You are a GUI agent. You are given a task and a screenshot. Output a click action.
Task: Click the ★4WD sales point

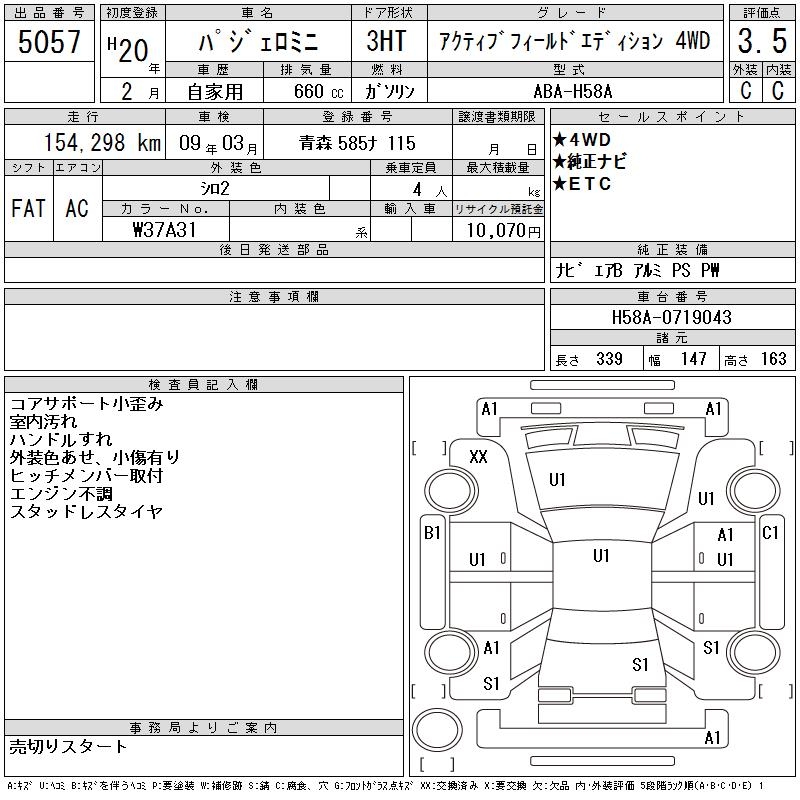[x=581, y=140]
